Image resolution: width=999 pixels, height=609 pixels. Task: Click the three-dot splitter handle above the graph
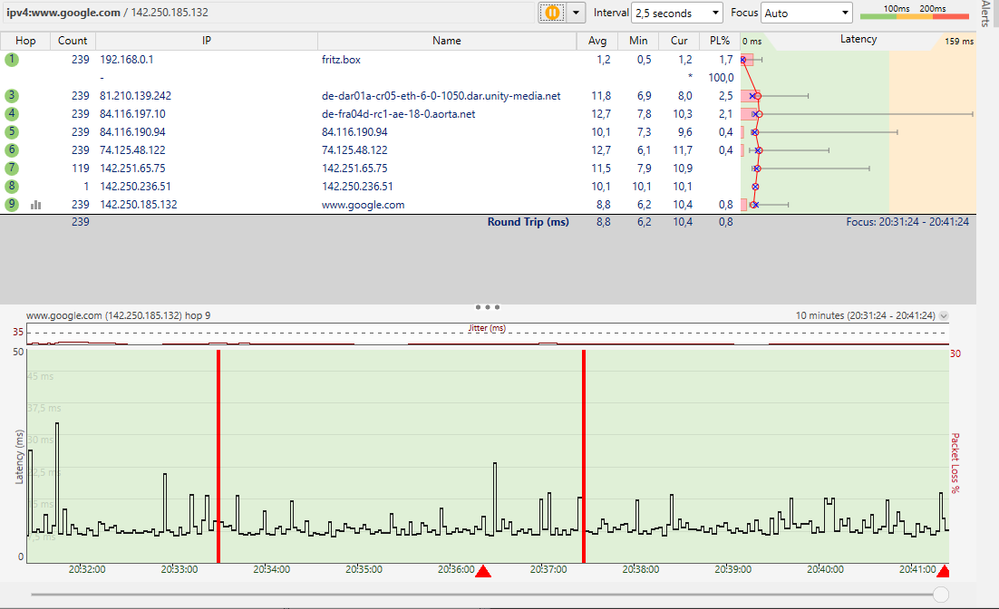click(487, 307)
